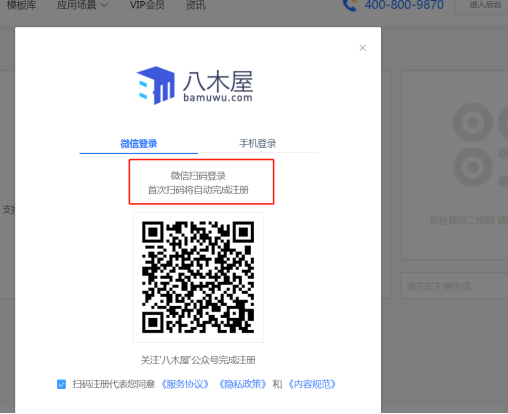508x414 pixels.
Task: Click the background QR preview placeholder graphic
Action: (x=480, y=145)
